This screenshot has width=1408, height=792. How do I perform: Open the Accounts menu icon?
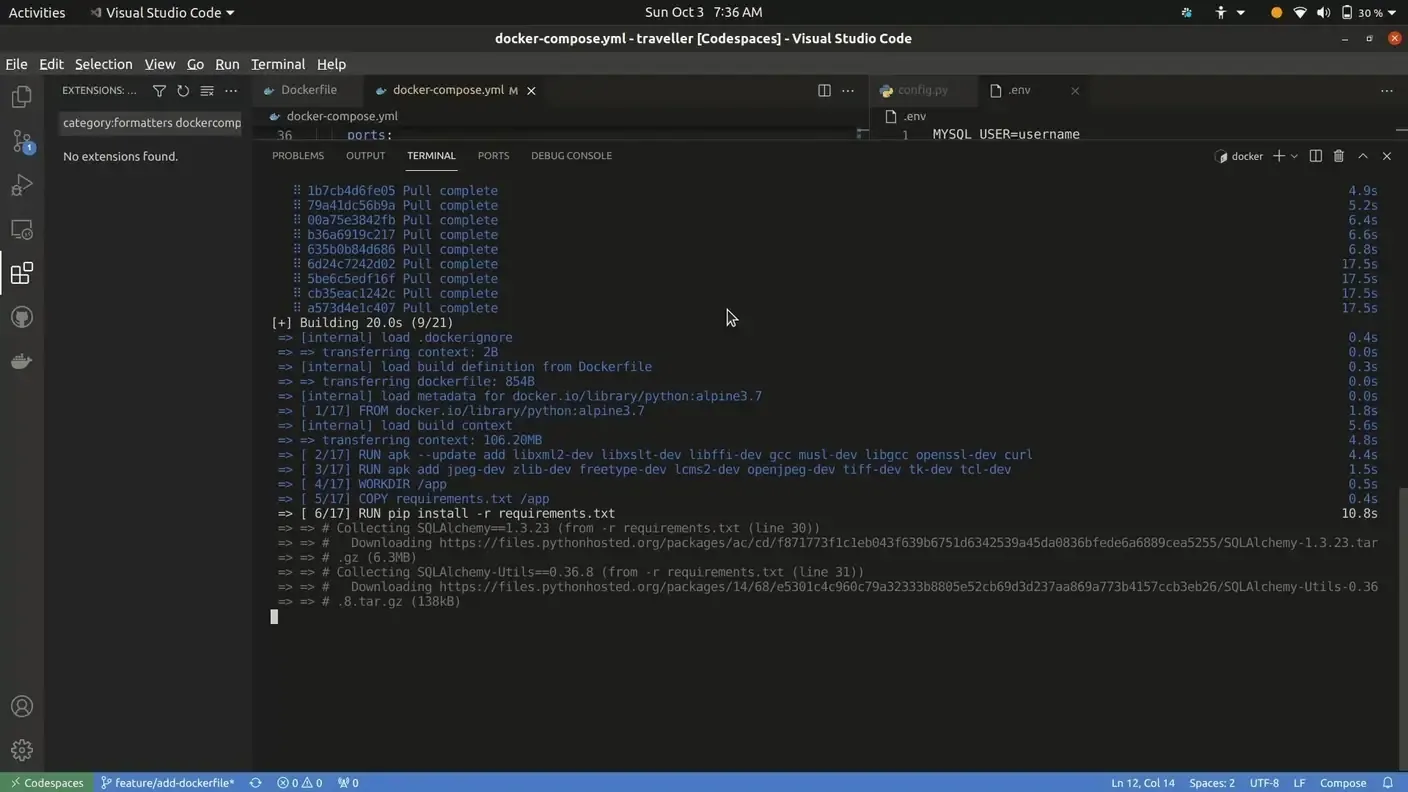[x=21, y=706]
